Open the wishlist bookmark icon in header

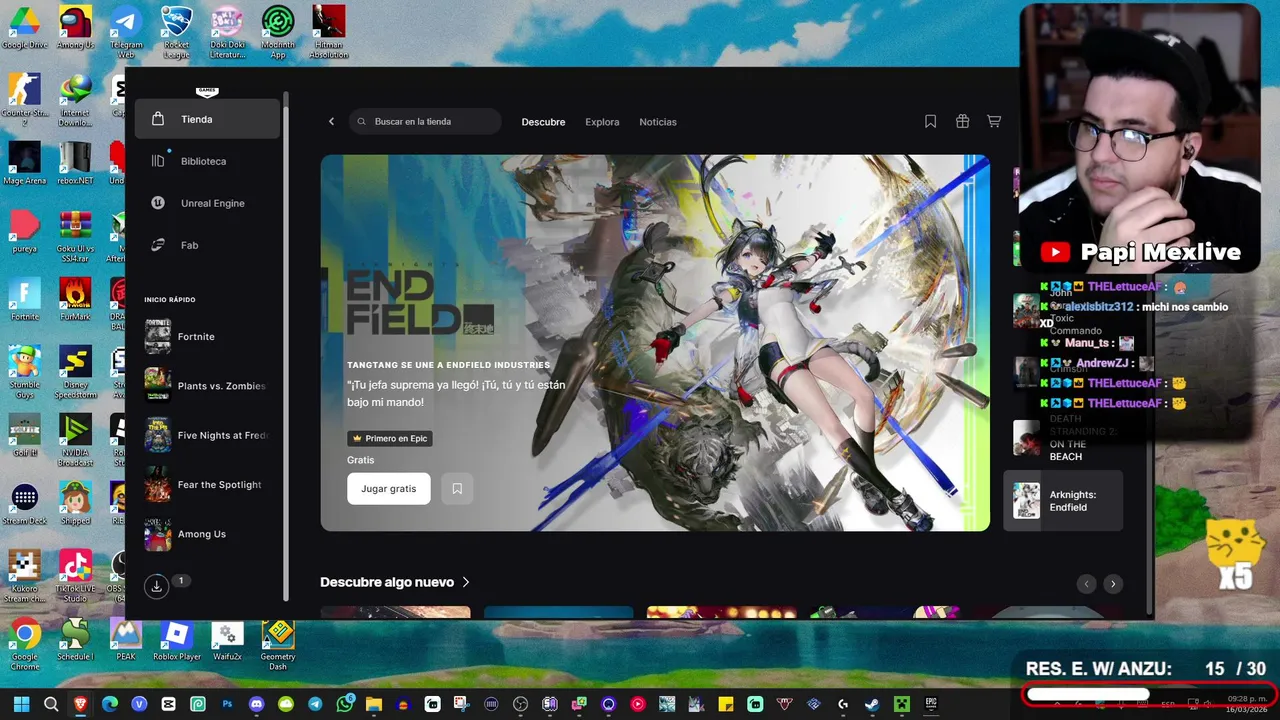(930, 121)
